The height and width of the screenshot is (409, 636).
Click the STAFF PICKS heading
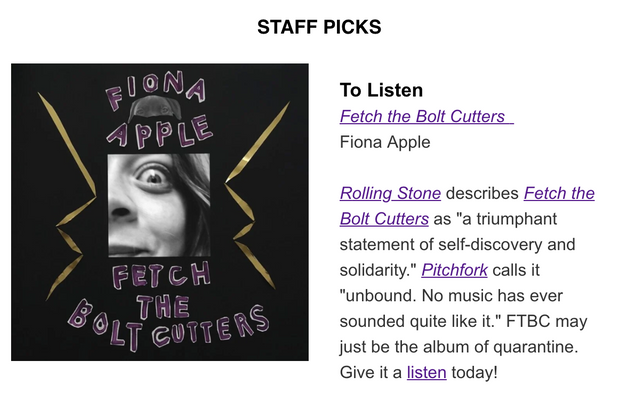(318, 27)
